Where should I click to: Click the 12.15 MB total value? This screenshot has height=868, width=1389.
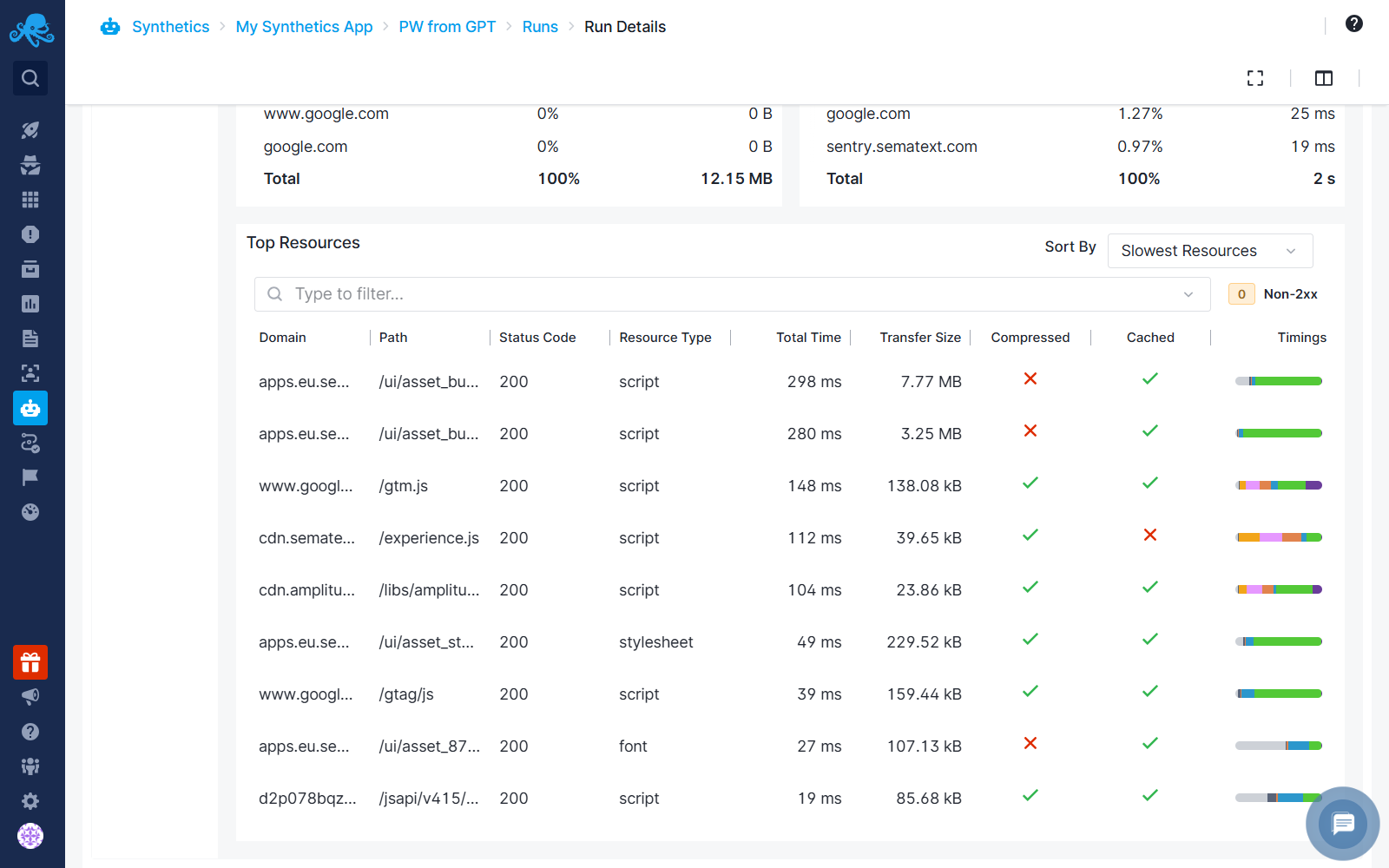point(736,179)
